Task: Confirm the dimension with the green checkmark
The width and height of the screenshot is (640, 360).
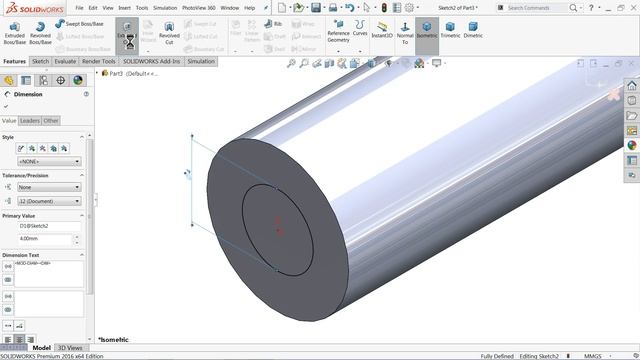Action: tap(6, 107)
